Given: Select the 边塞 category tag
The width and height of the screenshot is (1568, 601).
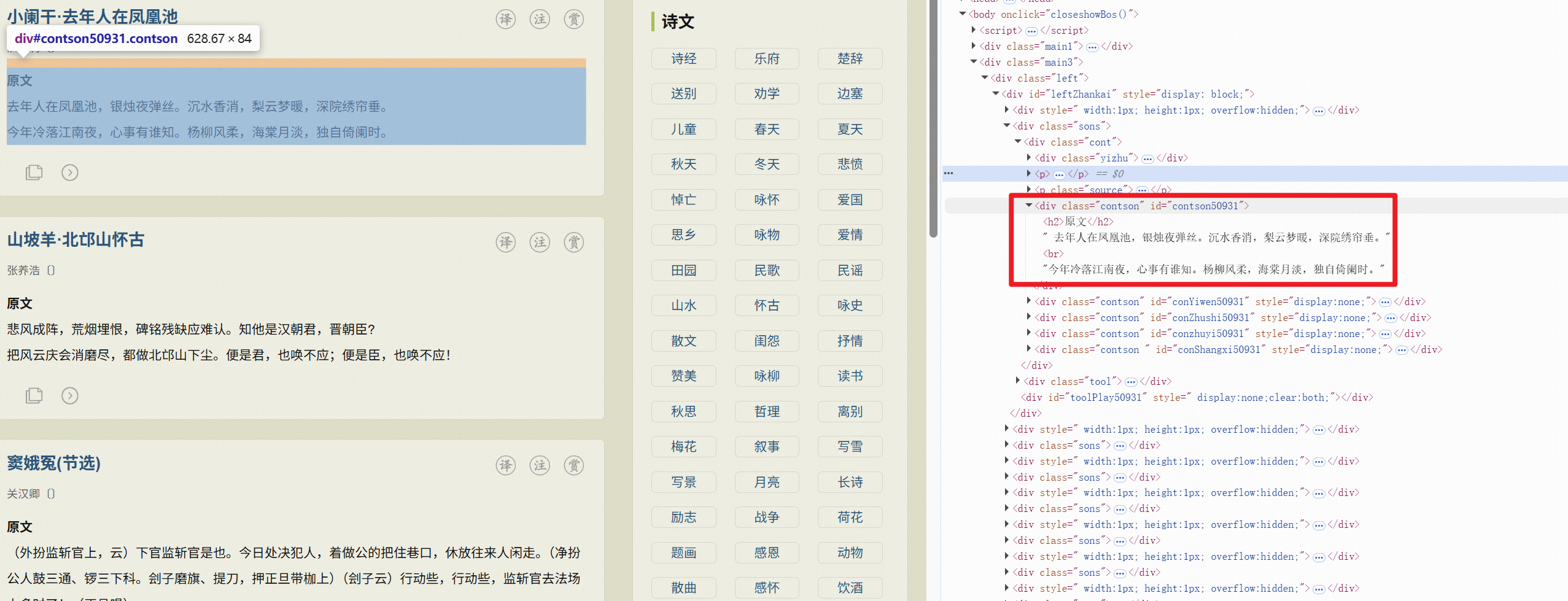Looking at the screenshot, I should 850,93.
